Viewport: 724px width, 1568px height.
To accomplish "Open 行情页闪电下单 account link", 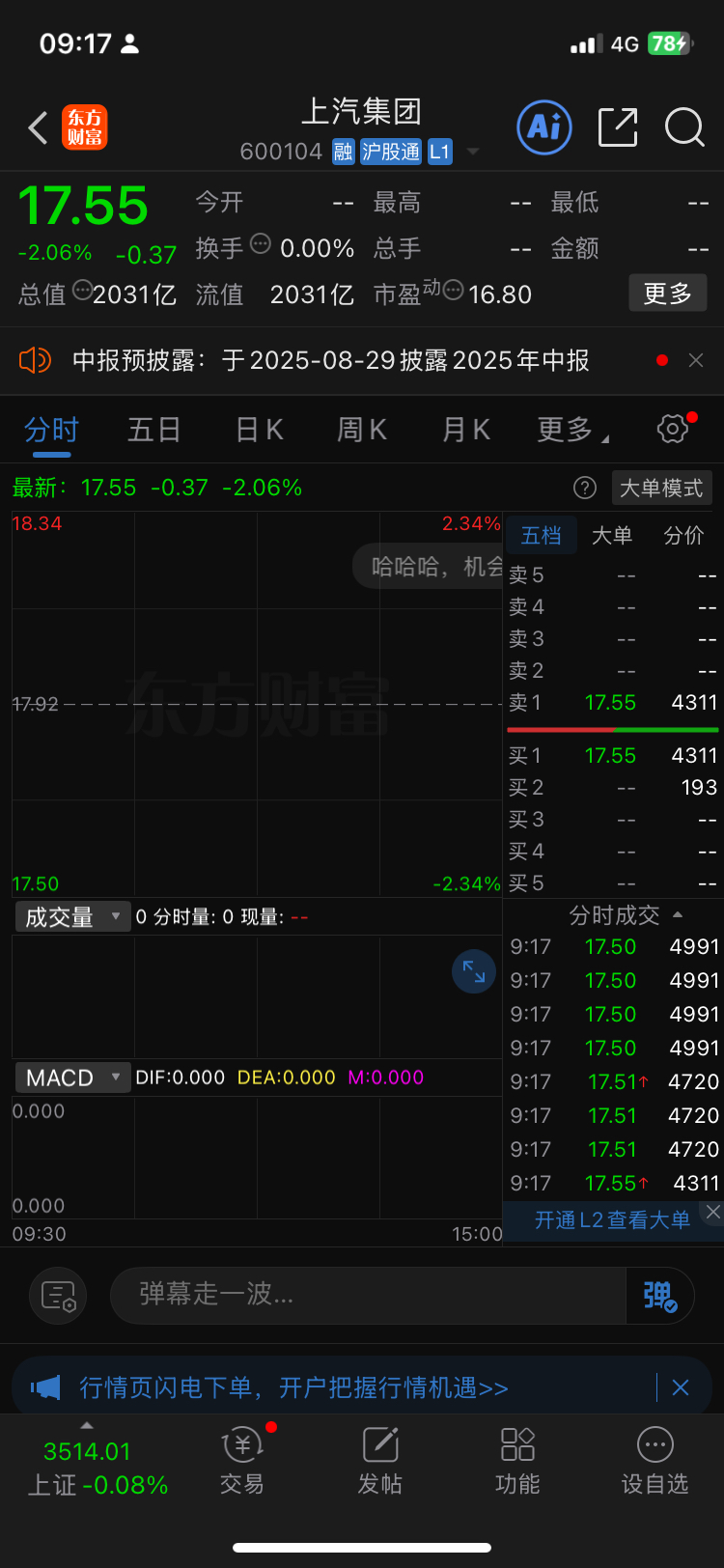I will coord(293,1387).
